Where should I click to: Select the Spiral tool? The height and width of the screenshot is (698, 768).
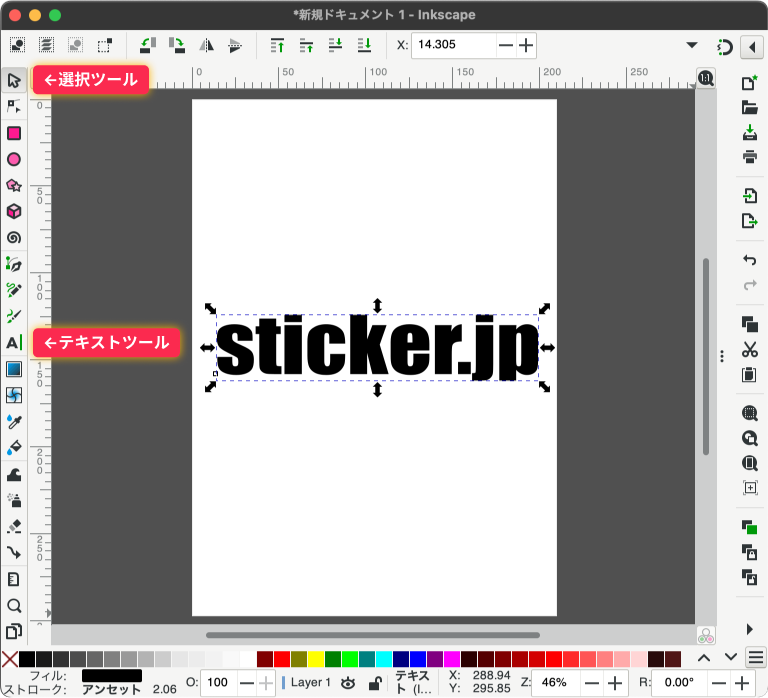[14, 238]
